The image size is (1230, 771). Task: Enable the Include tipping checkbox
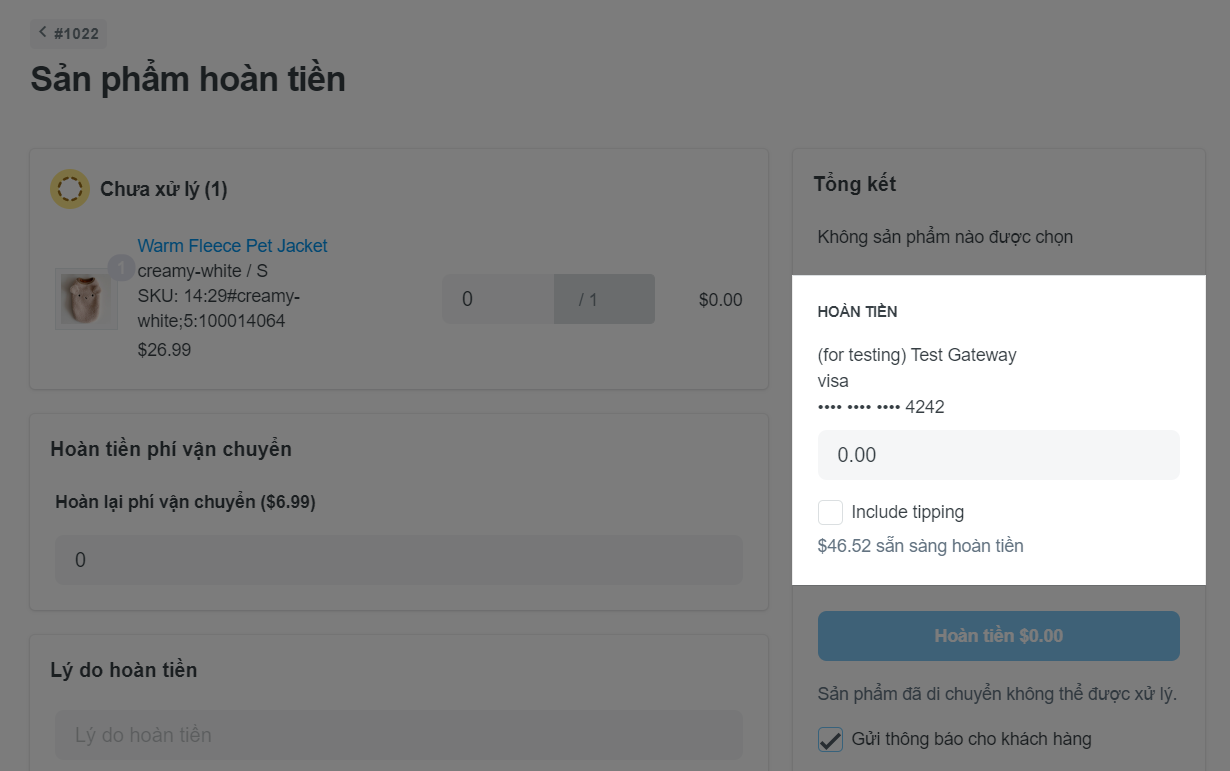click(830, 512)
